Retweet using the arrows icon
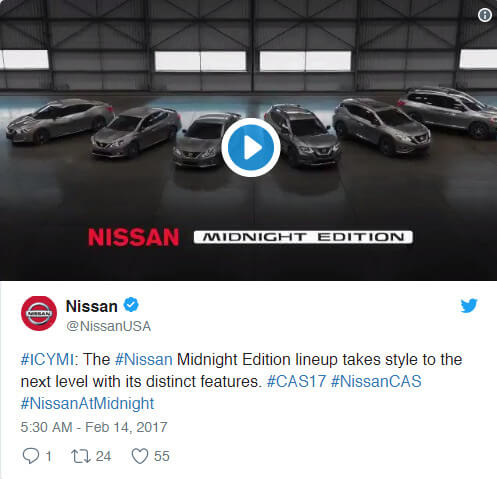 click(x=81, y=456)
